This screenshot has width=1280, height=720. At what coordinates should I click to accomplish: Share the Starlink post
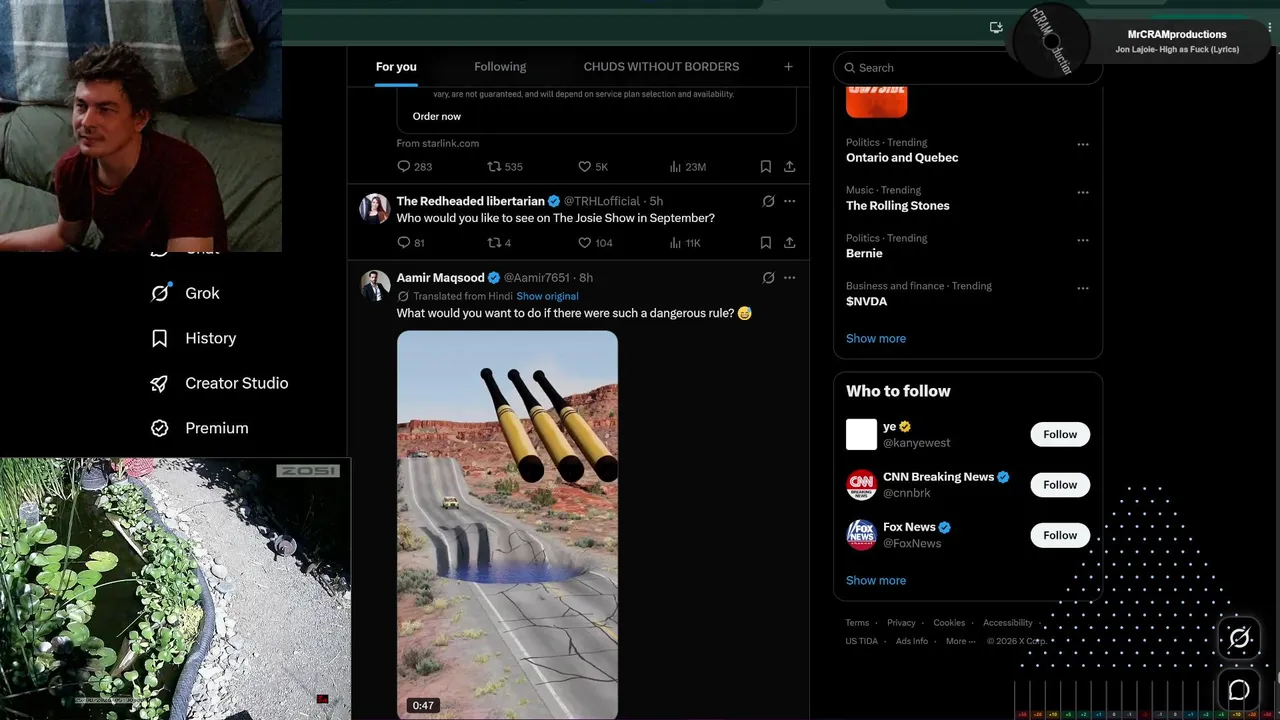pos(789,167)
